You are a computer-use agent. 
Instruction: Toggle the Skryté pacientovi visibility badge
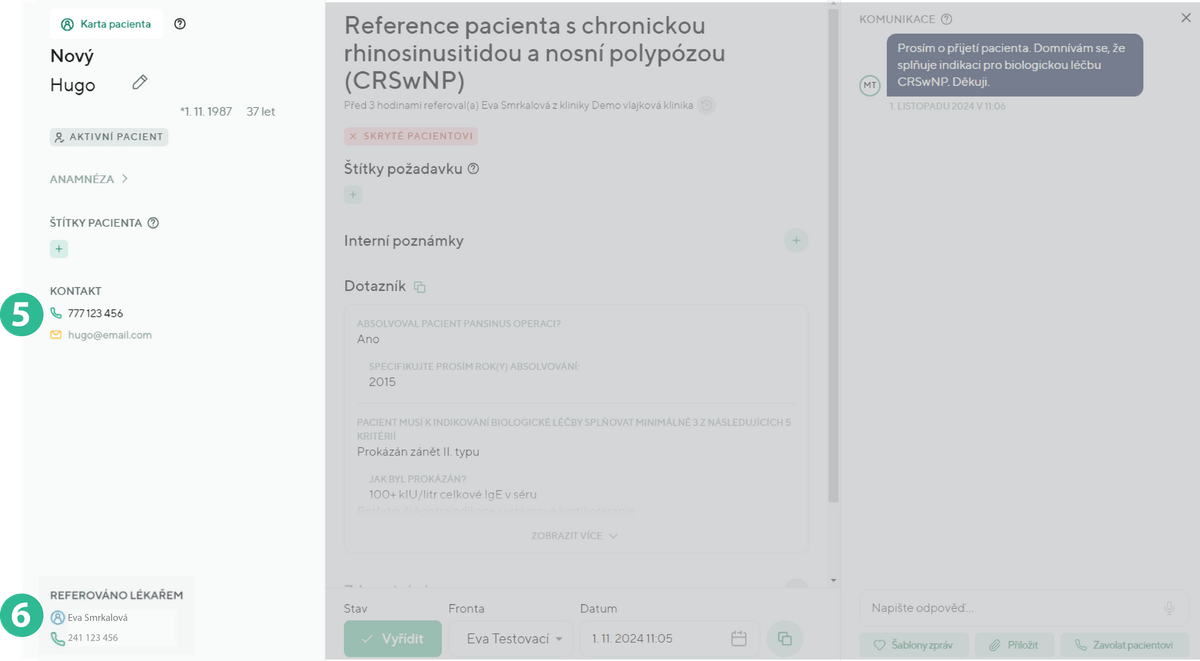[x=411, y=136]
